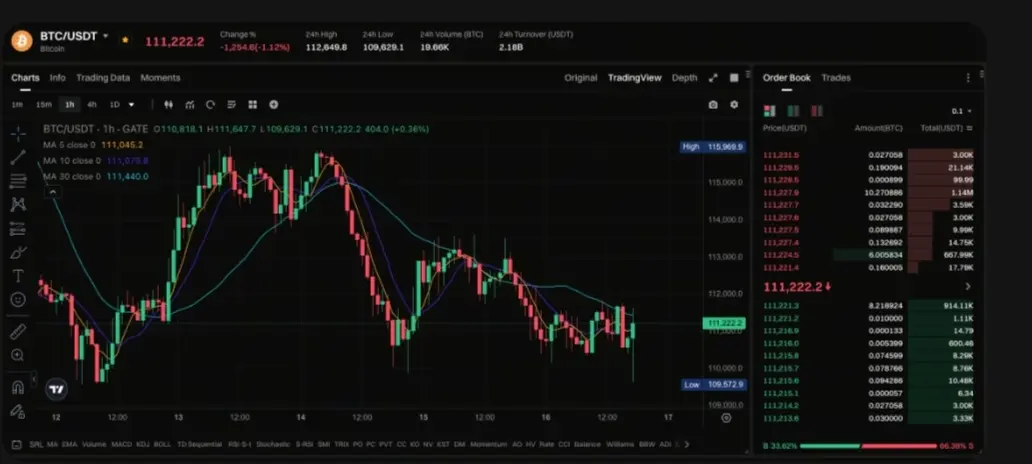Click the plus circle add icon
The height and width of the screenshot is (464, 1032).
[x=274, y=105]
